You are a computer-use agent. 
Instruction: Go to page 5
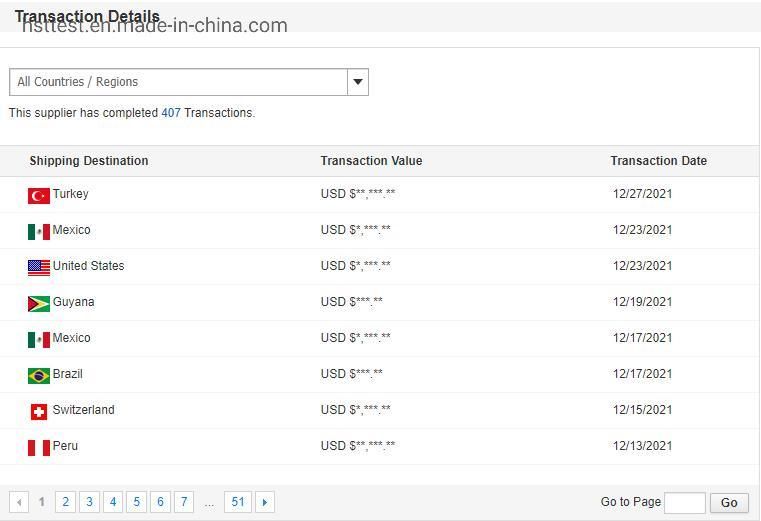tap(136, 502)
